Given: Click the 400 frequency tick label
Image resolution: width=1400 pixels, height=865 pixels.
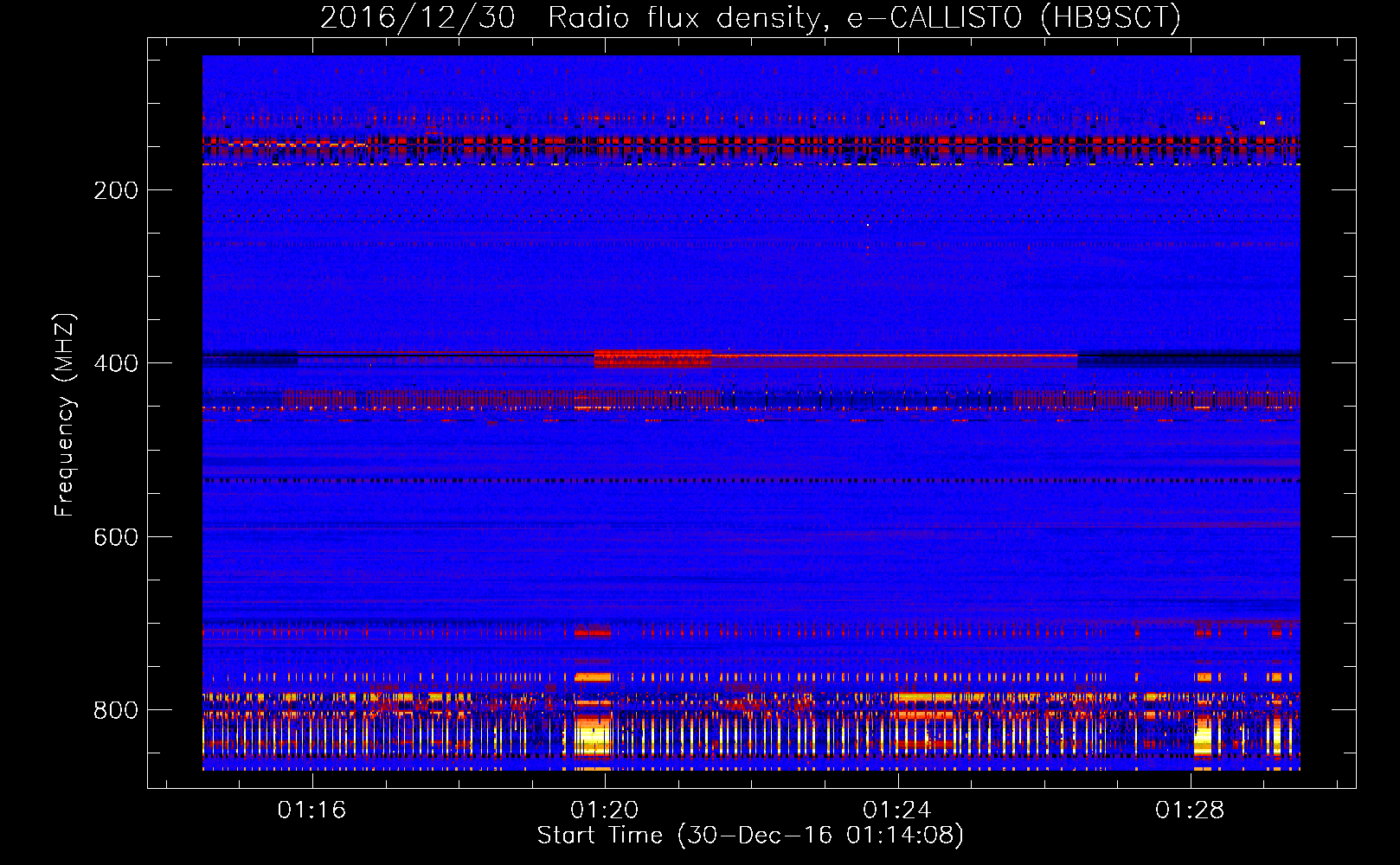Looking at the screenshot, I should 116,363.
